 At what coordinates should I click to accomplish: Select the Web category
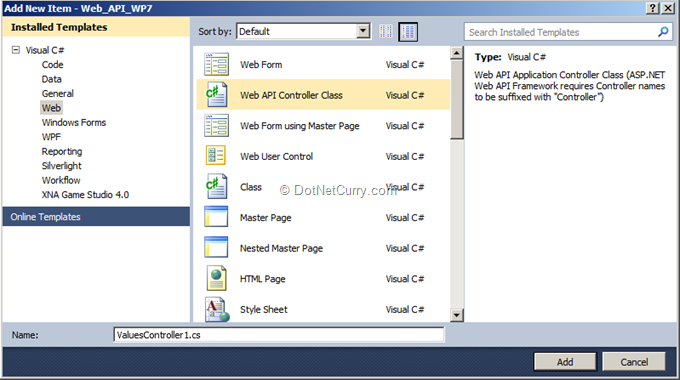[51, 108]
